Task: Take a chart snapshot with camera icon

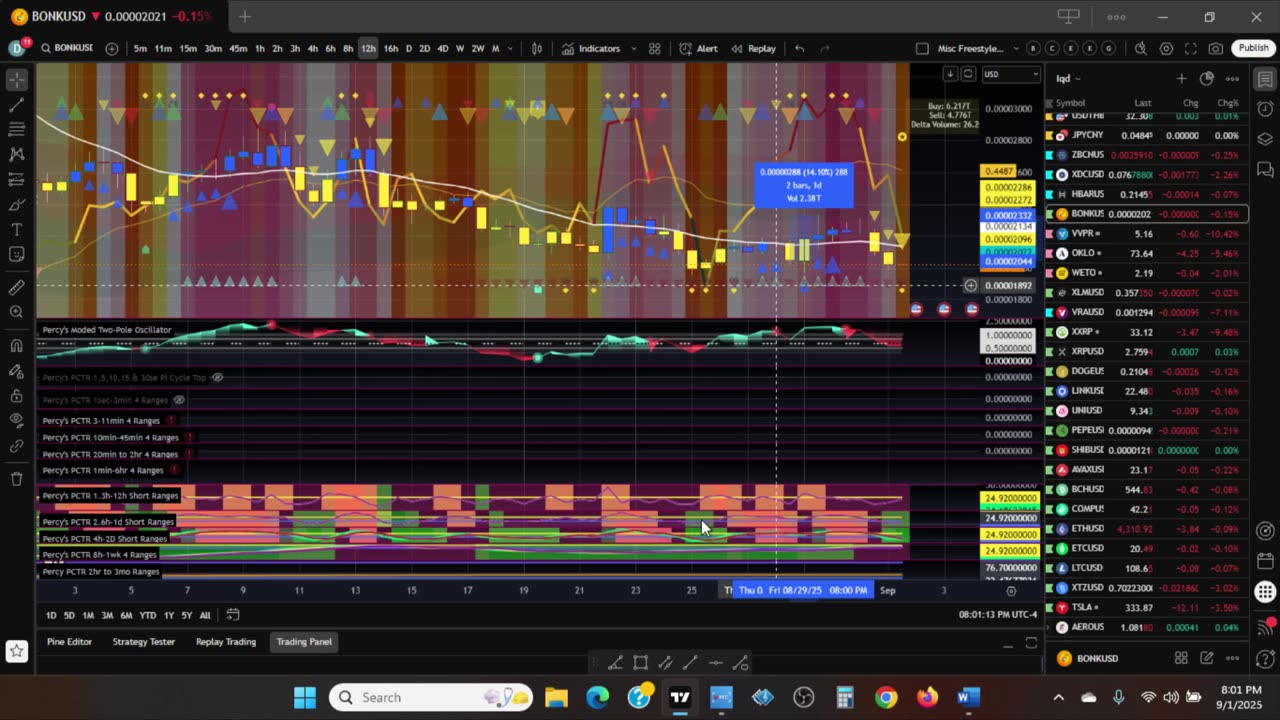Action: pos(1215,48)
